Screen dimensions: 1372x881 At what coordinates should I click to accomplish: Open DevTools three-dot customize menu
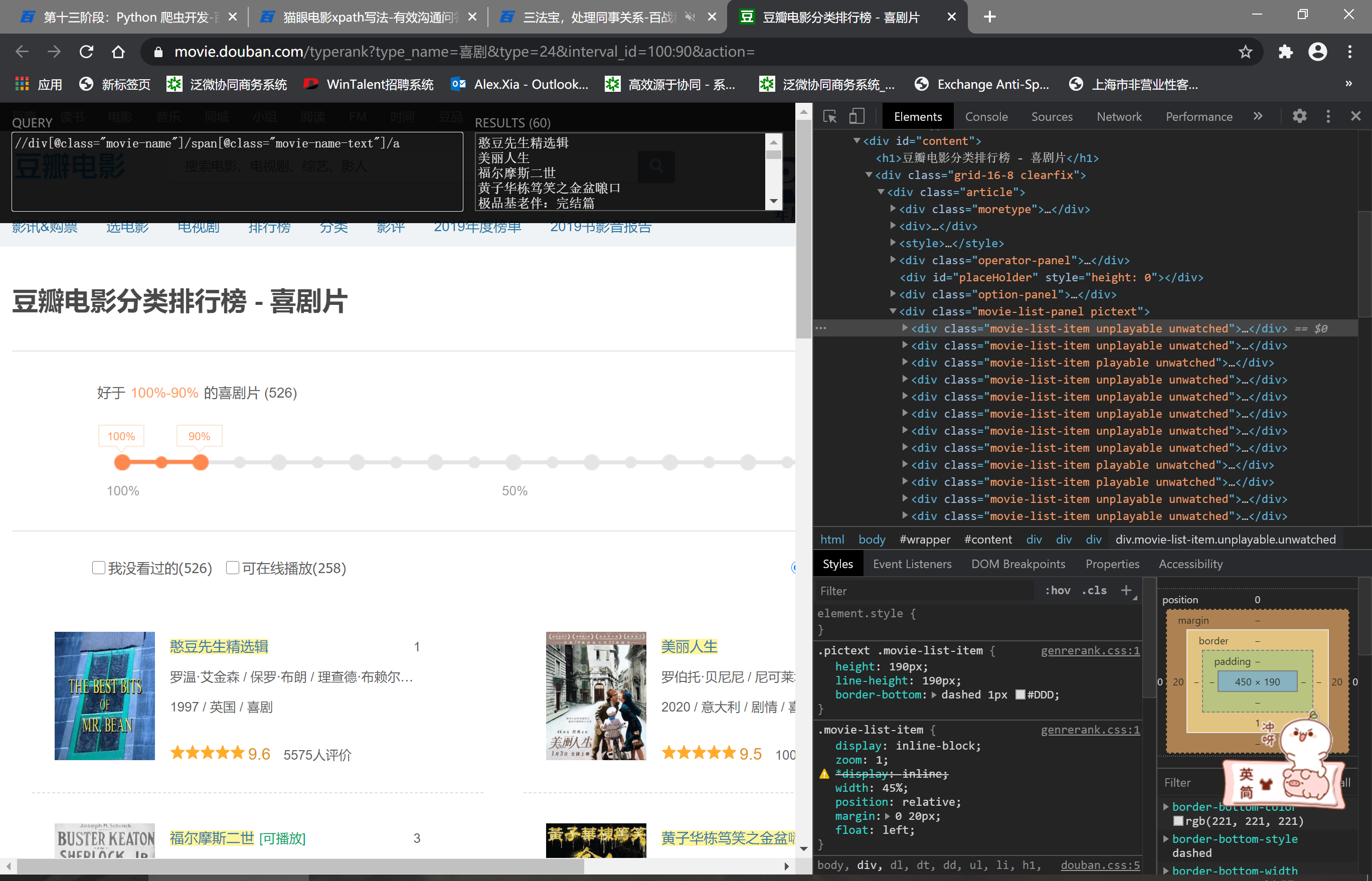click(x=1328, y=116)
